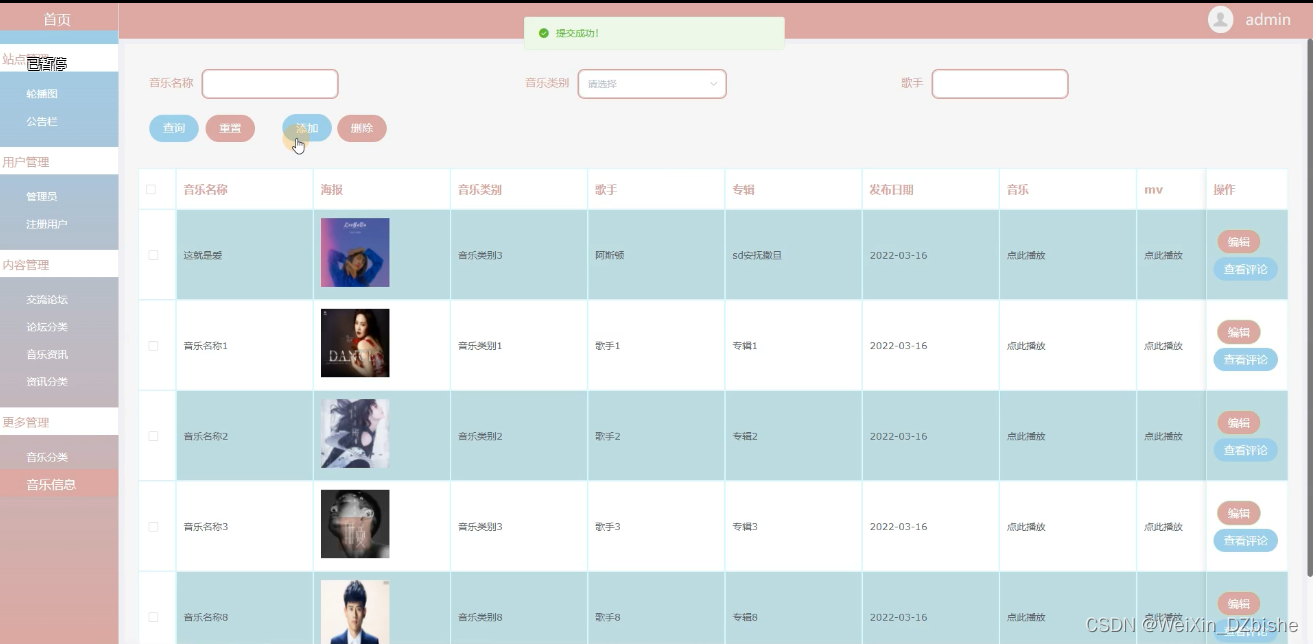Collapse the 更多管理 sidebar section
Image resolution: width=1313 pixels, height=644 pixels.
tap(59, 422)
